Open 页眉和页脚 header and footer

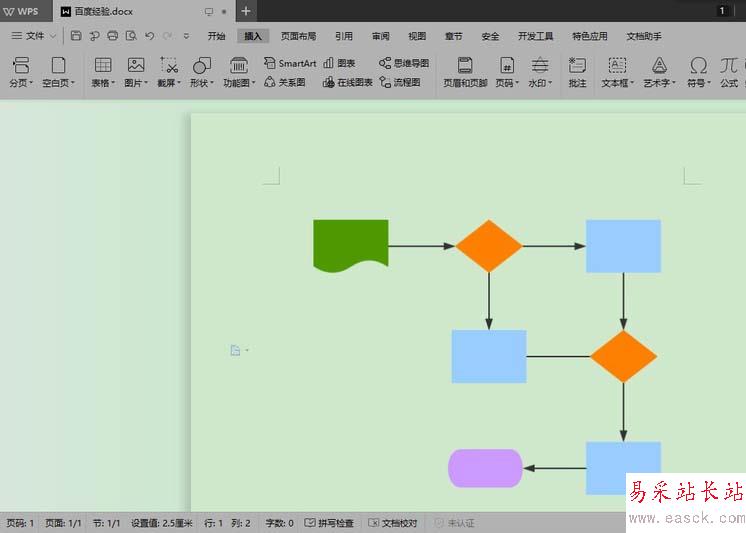(x=465, y=72)
